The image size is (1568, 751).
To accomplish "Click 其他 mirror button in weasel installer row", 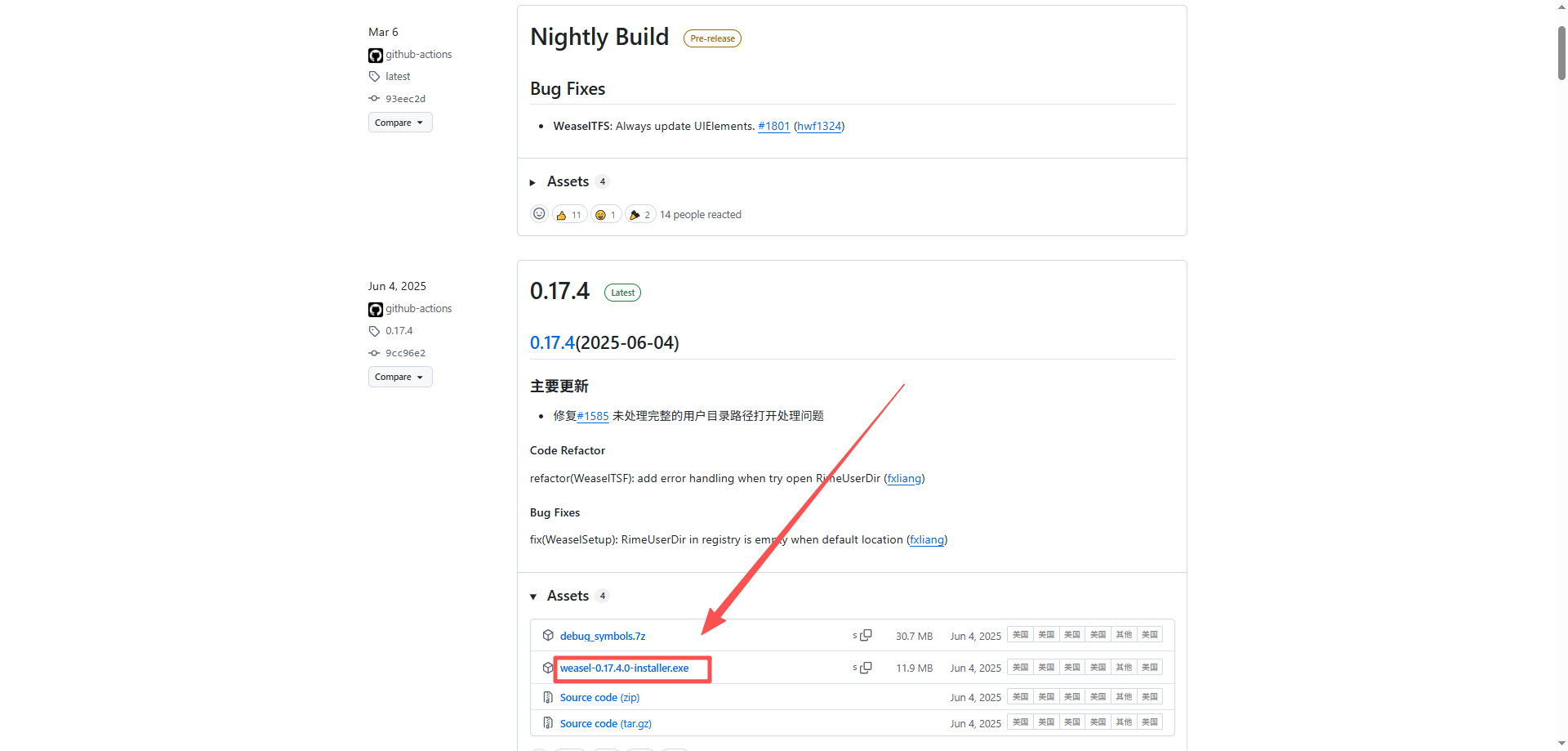I will pos(1124,668).
